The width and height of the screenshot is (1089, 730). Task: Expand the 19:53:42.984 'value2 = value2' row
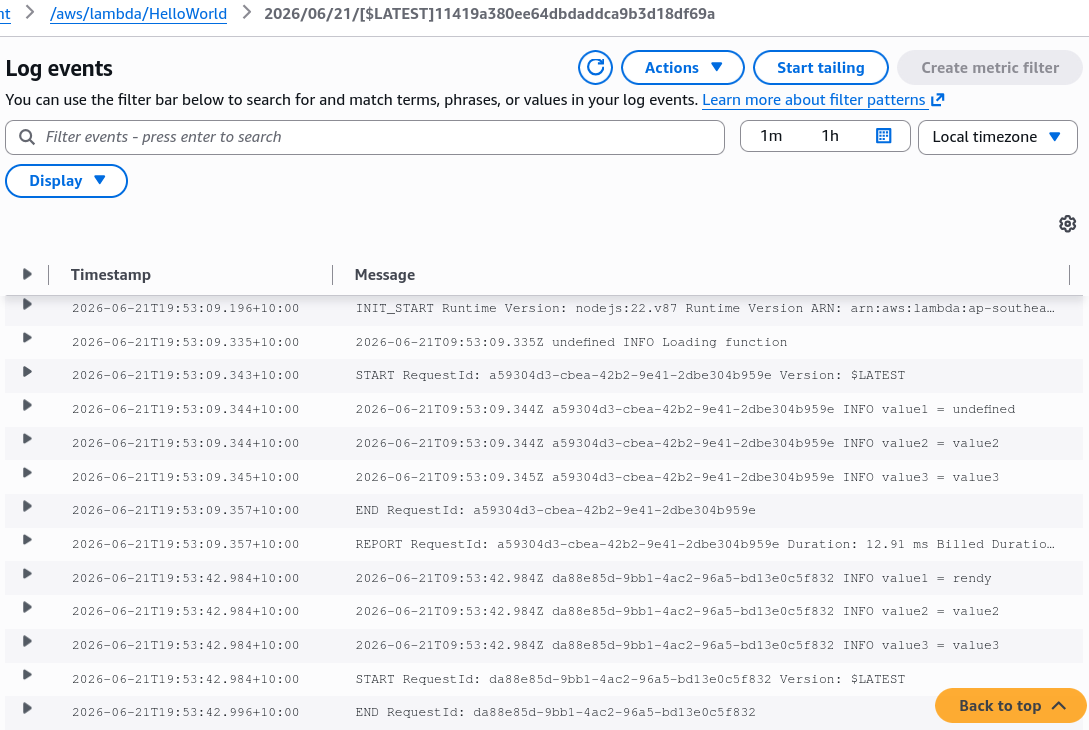(27, 608)
